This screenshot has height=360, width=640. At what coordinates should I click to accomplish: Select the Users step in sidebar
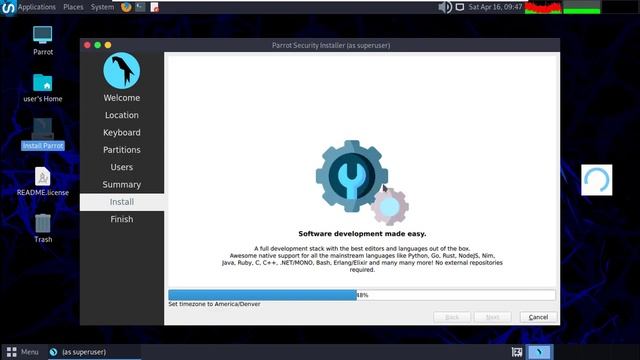(x=122, y=167)
